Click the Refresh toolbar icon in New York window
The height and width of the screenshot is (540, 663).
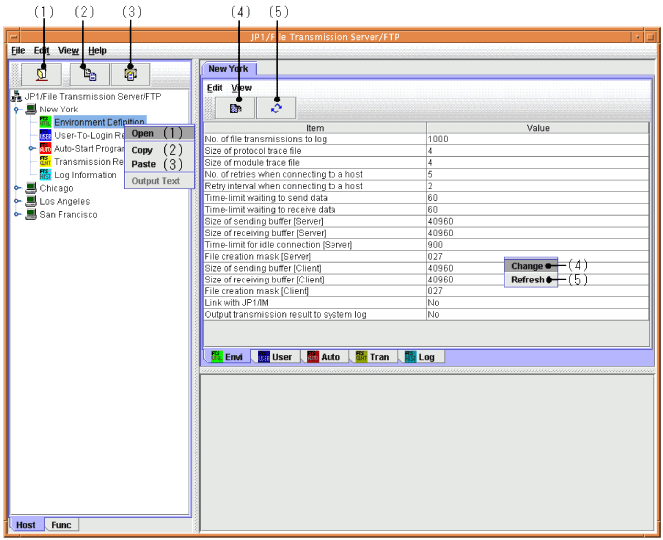(276, 107)
